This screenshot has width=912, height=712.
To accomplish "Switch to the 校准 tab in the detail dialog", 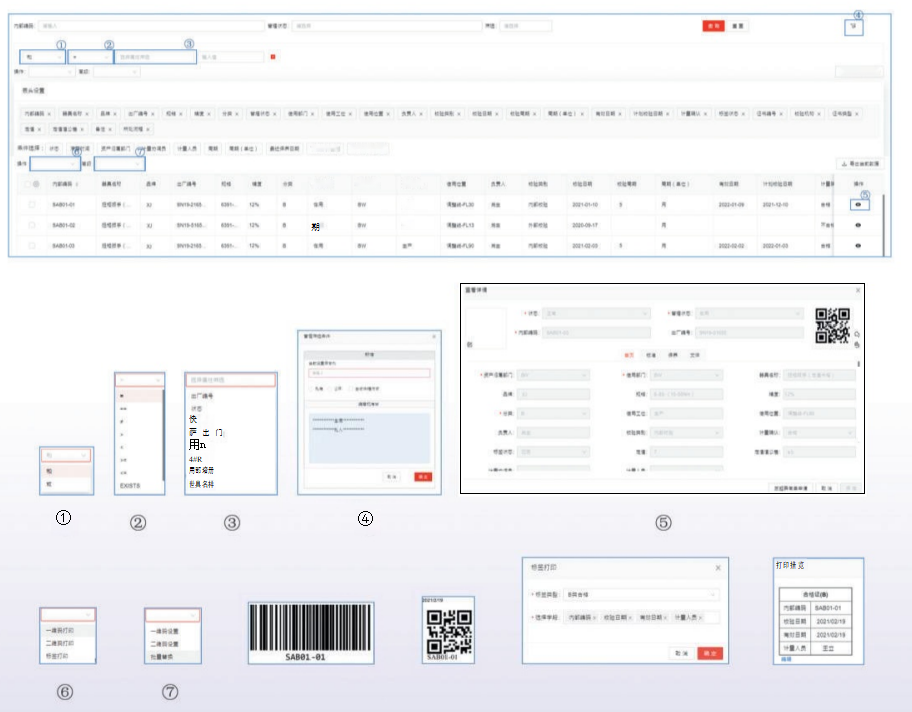I will click(x=651, y=355).
